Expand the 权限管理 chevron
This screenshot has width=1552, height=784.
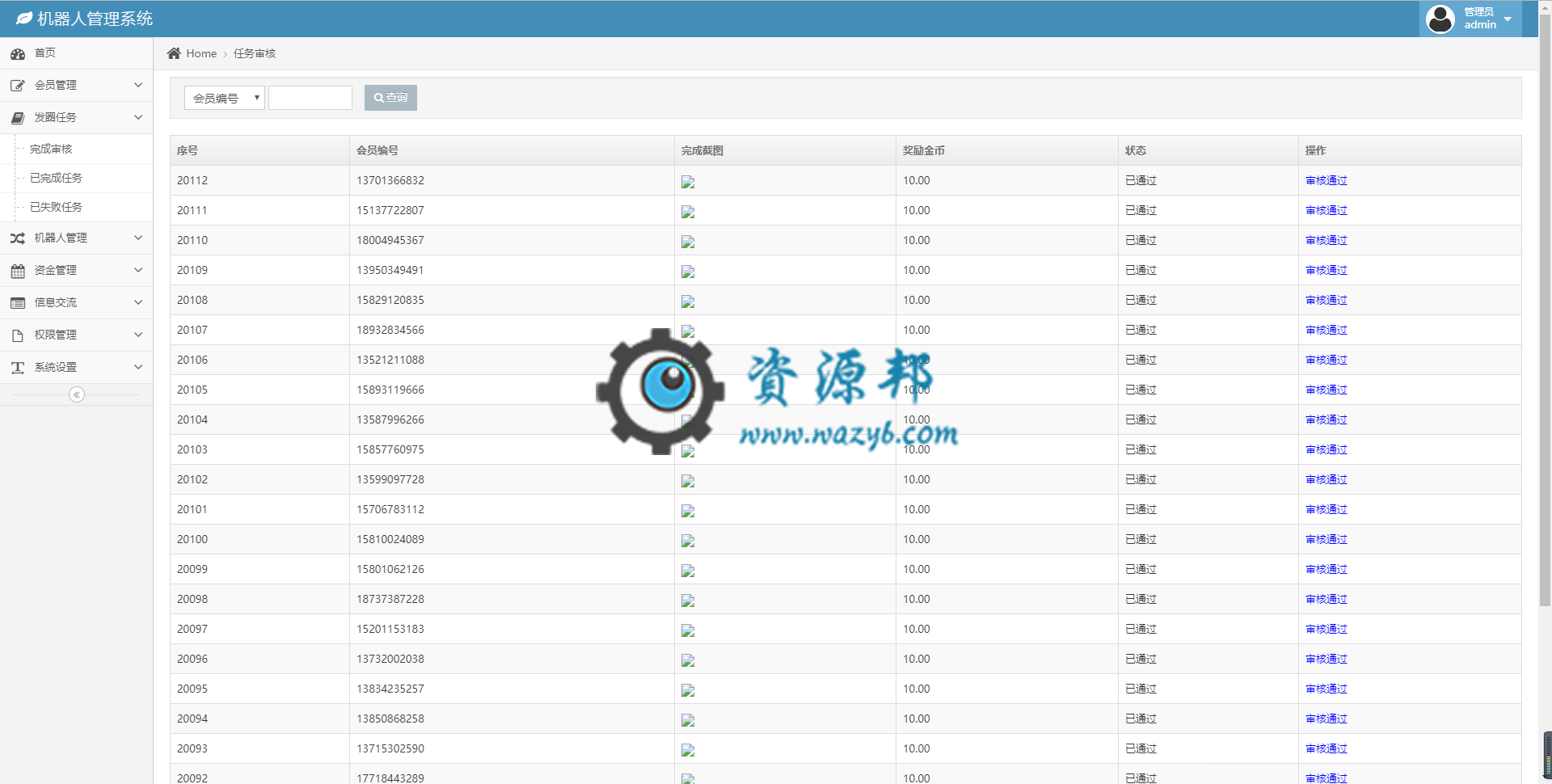[138, 335]
